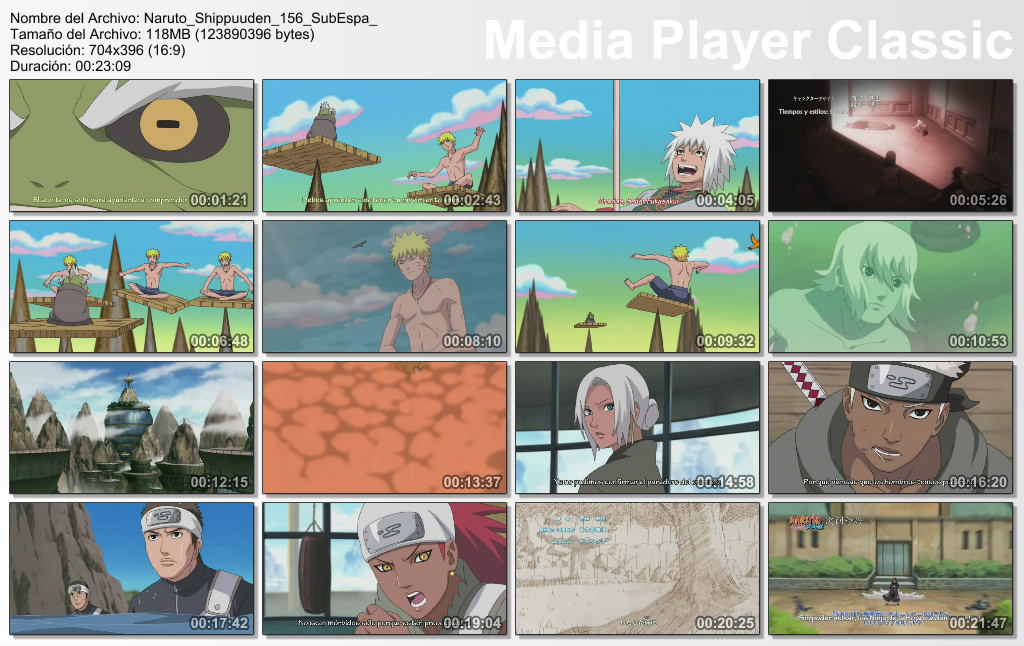Choose the thumbnail at 00:17:42
Screen dimensions: 1024x646
[x=131, y=569]
